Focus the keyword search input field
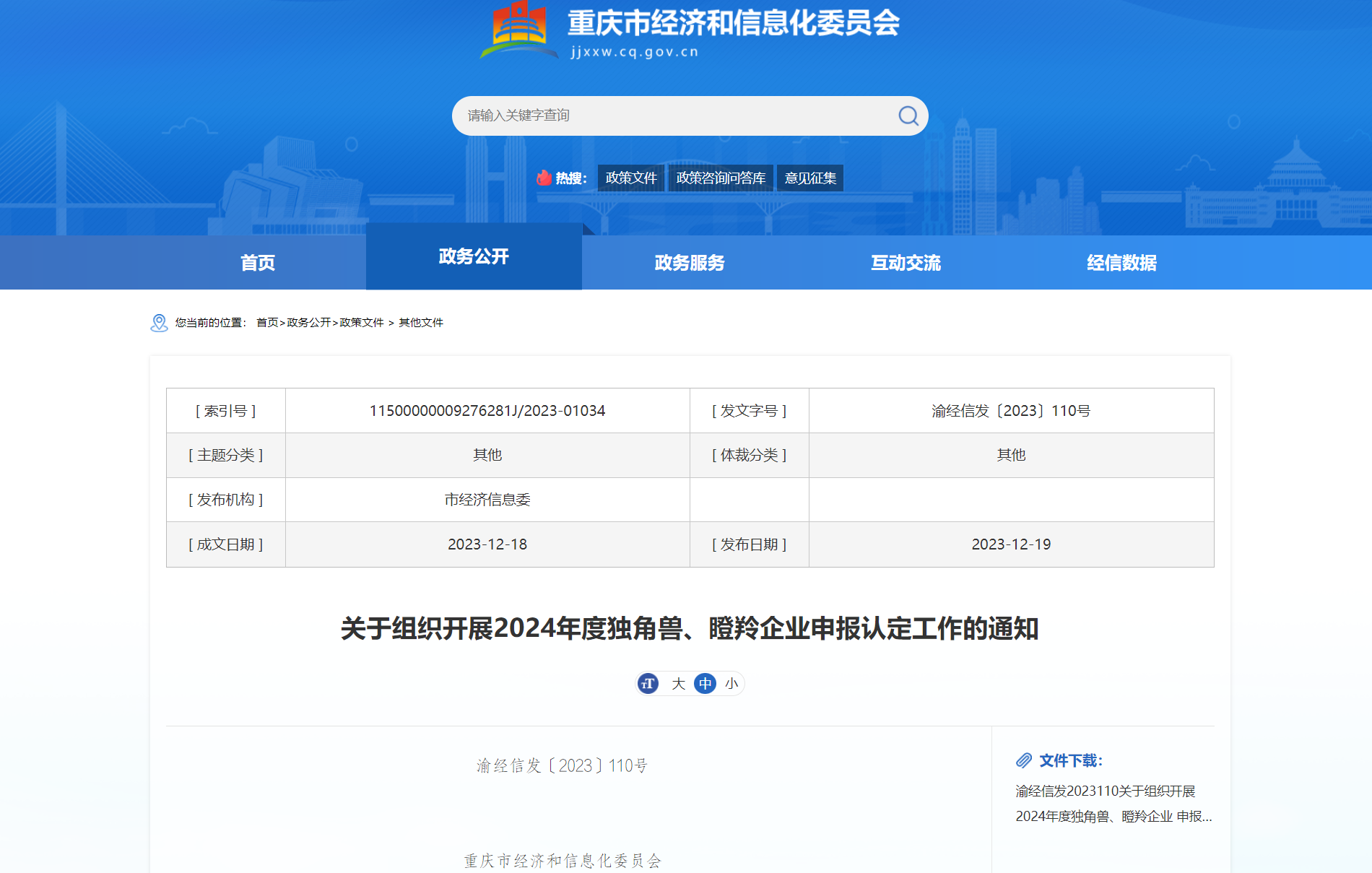 pos(672,116)
